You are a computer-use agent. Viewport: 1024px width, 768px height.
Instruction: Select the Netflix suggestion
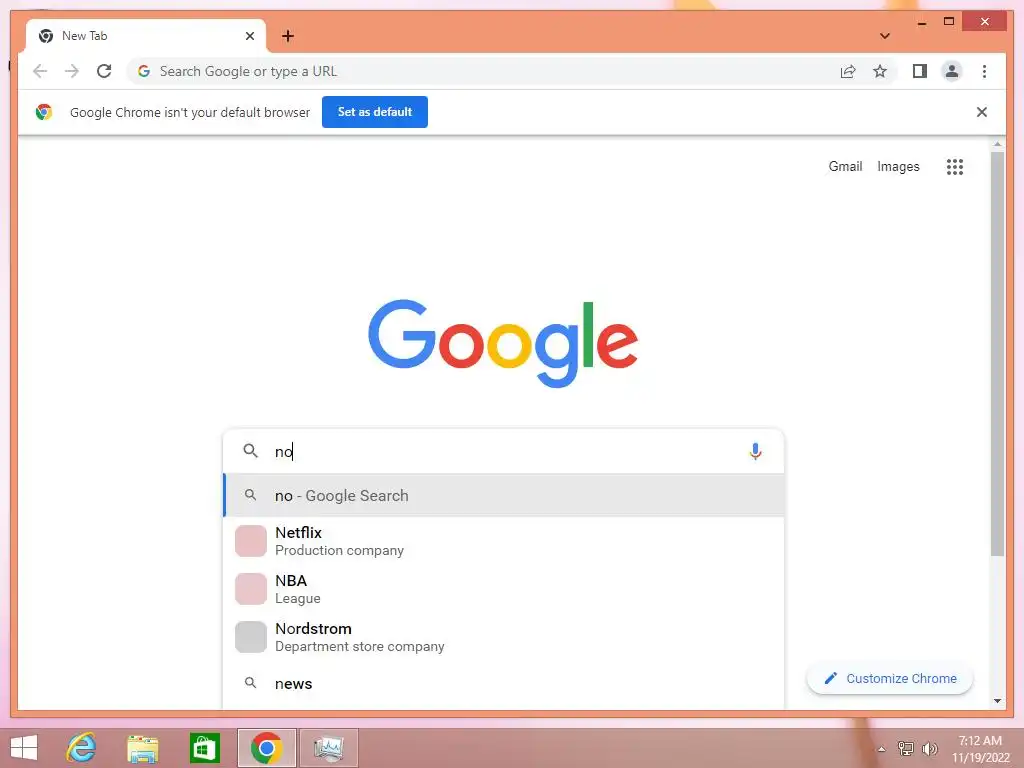[x=504, y=541]
